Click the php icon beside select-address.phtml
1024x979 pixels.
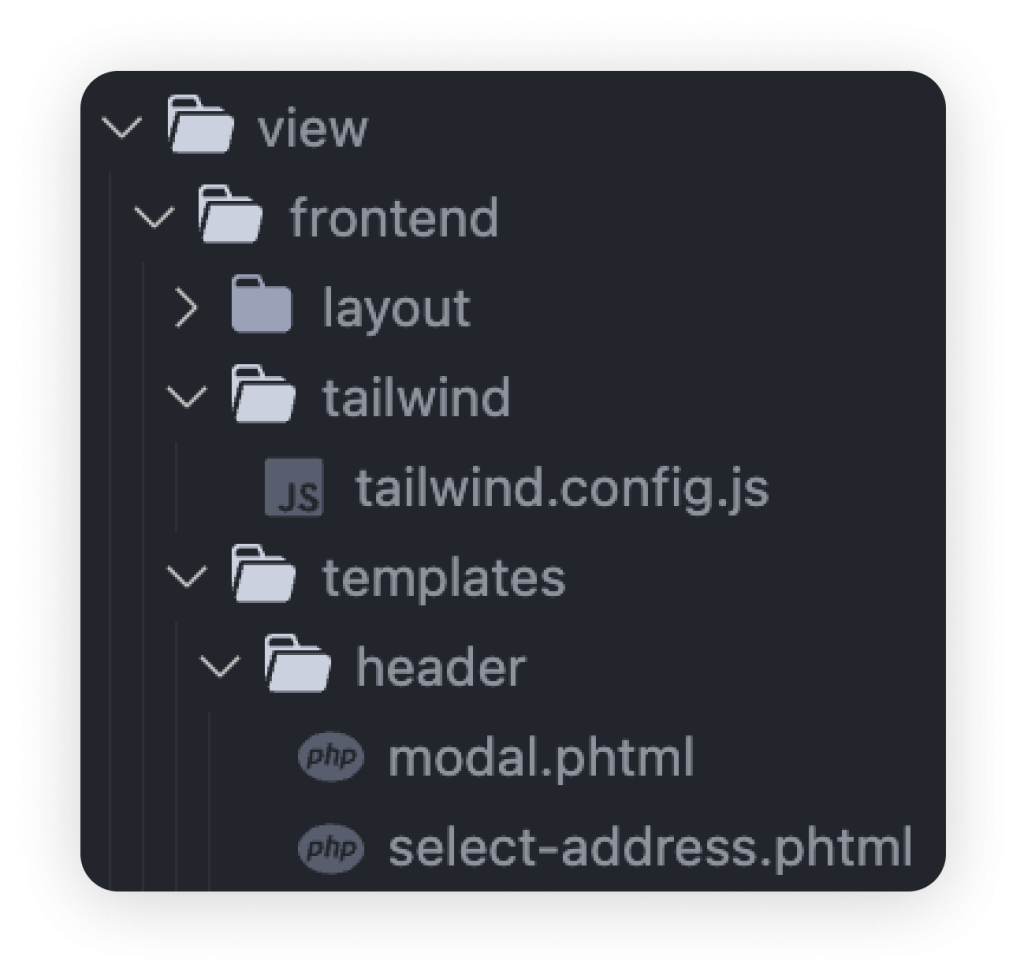tap(331, 848)
